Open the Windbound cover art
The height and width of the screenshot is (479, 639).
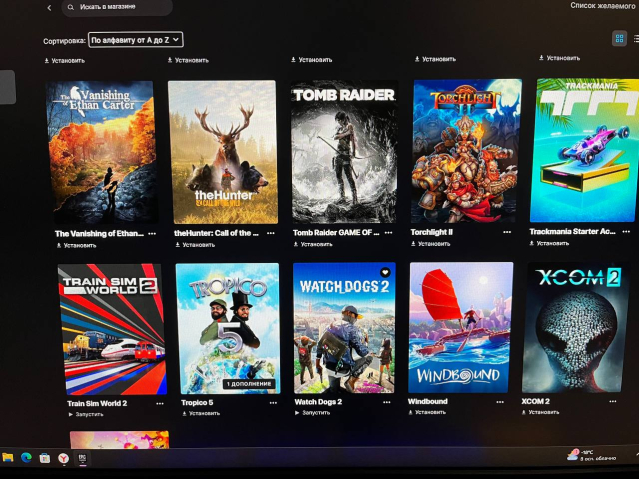[x=461, y=327]
